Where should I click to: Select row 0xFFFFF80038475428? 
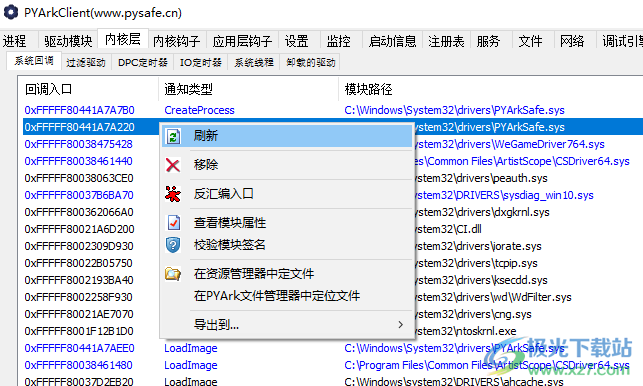coord(78,144)
